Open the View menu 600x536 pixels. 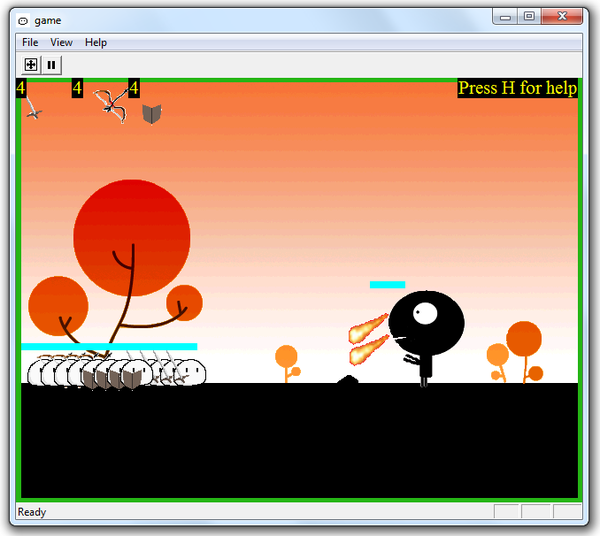click(x=61, y=42)
